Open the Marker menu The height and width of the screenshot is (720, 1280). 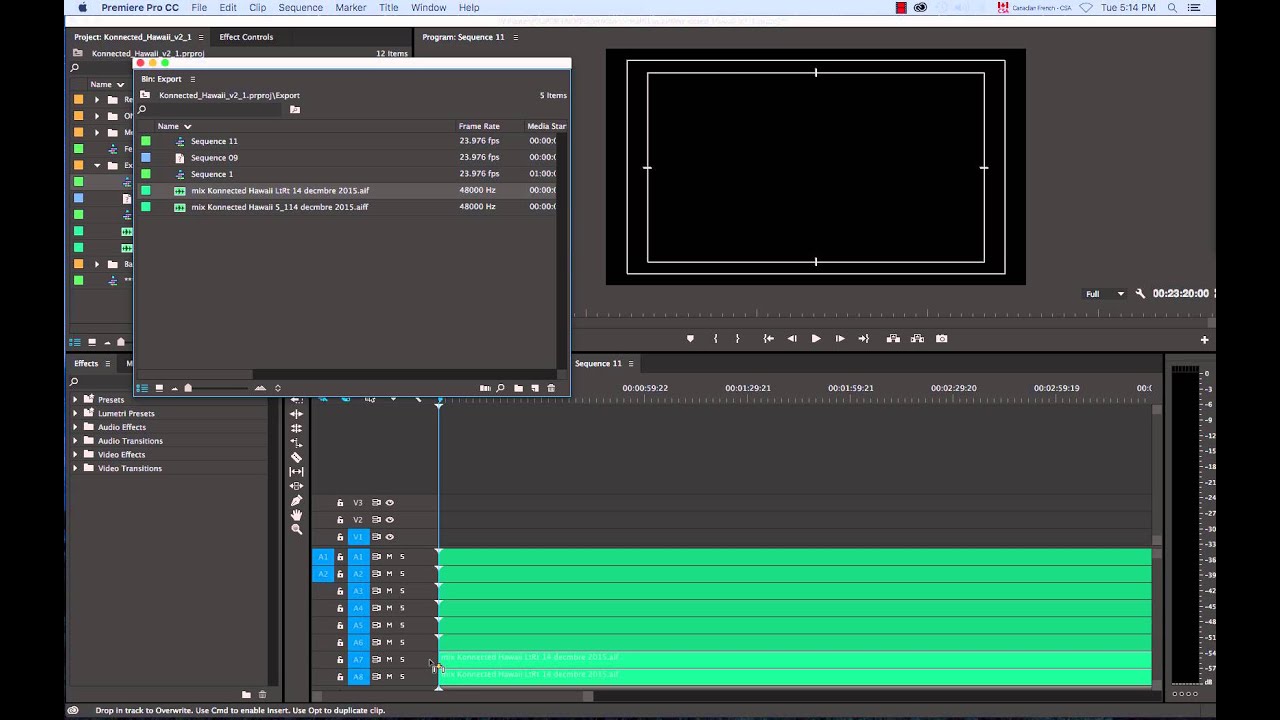coord(350,7)
